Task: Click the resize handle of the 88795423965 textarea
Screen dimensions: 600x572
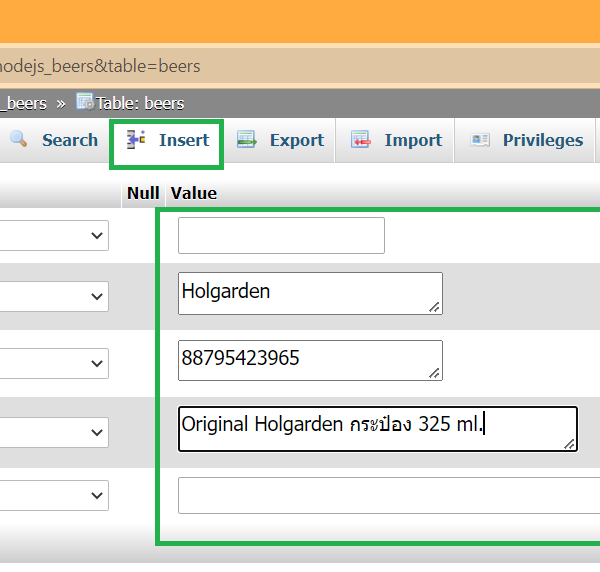Action: point(434,373)
